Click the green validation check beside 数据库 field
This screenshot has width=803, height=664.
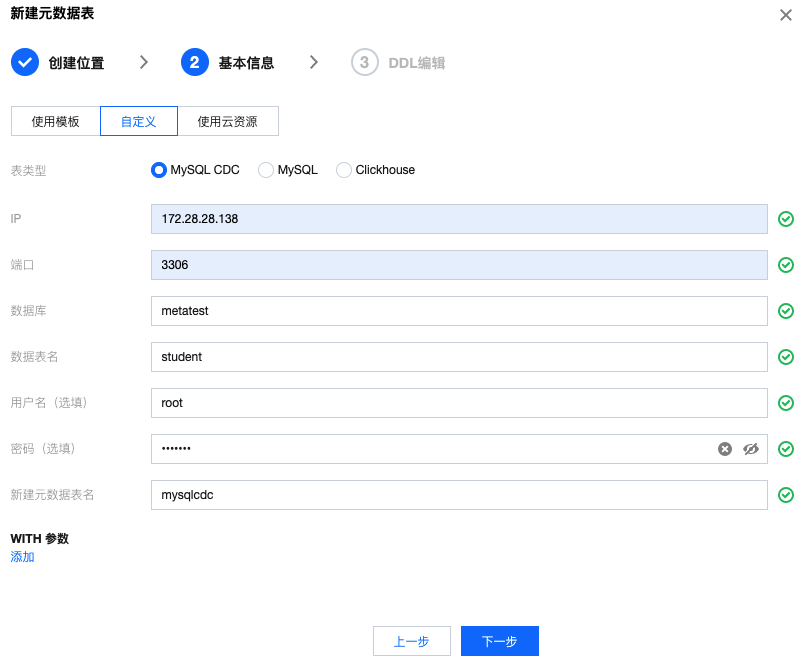pos(786,311)
